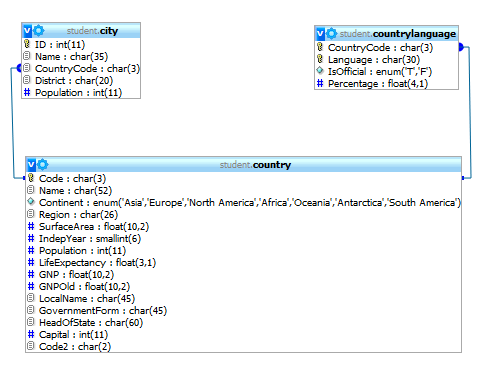Image resolution: width=479 pixels, height=374 pixels.
Task: Click numeric hash icon beside LifeExpectancy
Action: [31, 262]
